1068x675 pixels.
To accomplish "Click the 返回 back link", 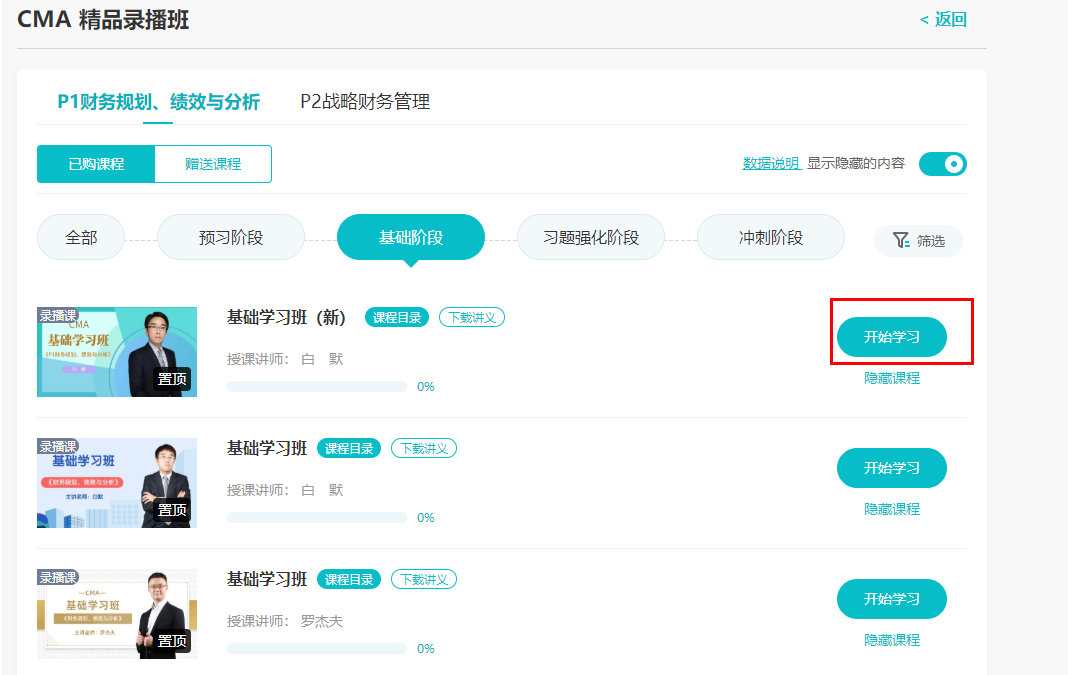I will click(x=943, y=19).
